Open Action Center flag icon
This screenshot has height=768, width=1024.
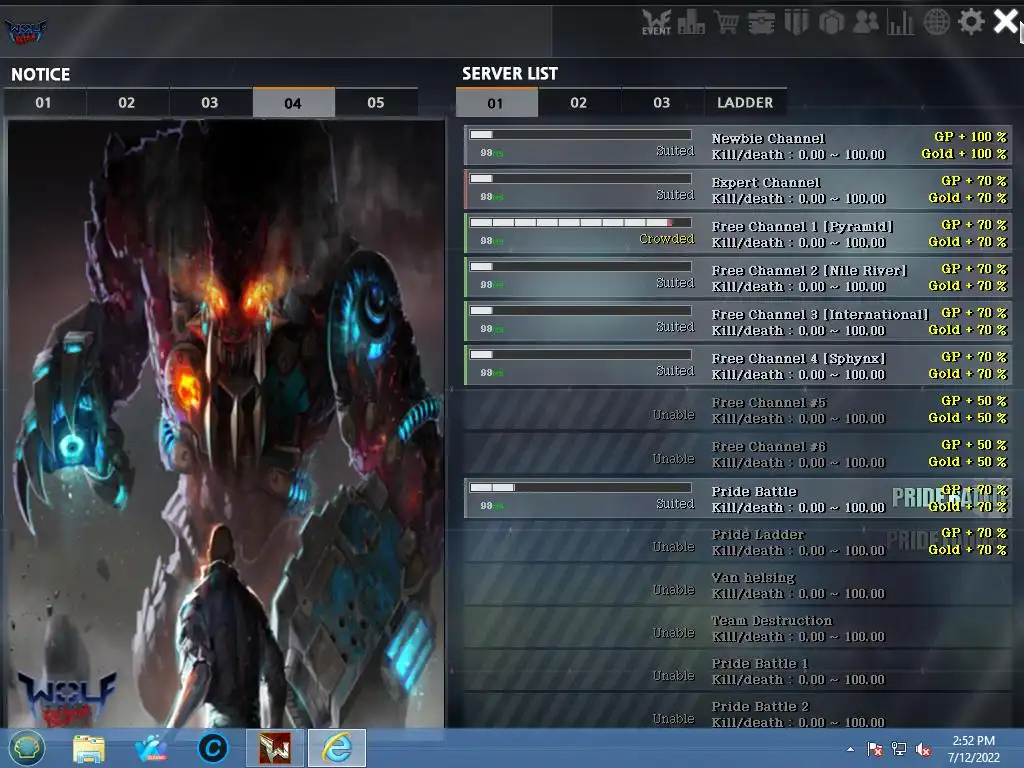[875, 749]
